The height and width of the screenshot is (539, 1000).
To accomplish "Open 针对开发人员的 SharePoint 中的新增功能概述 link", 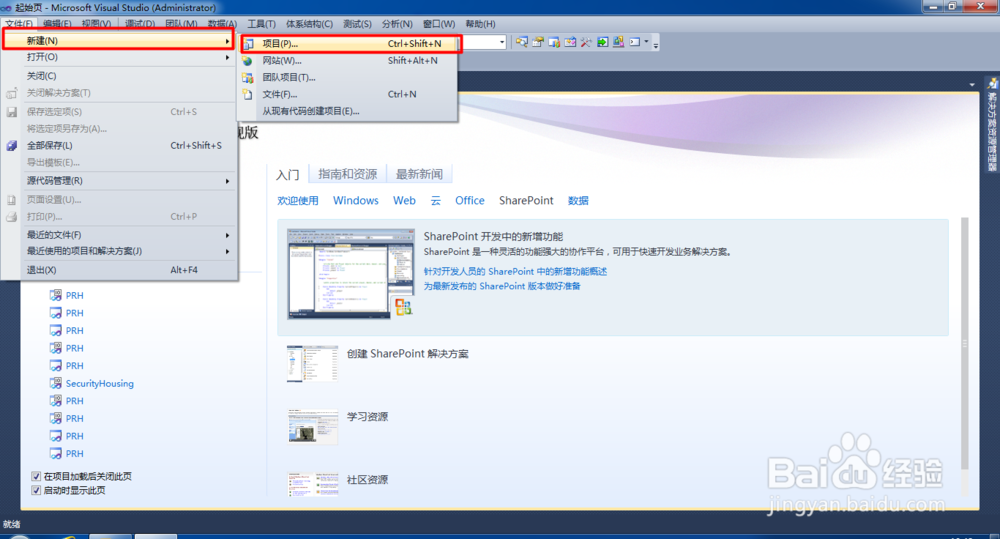I will pyautogui.click(x=515, y=271).
